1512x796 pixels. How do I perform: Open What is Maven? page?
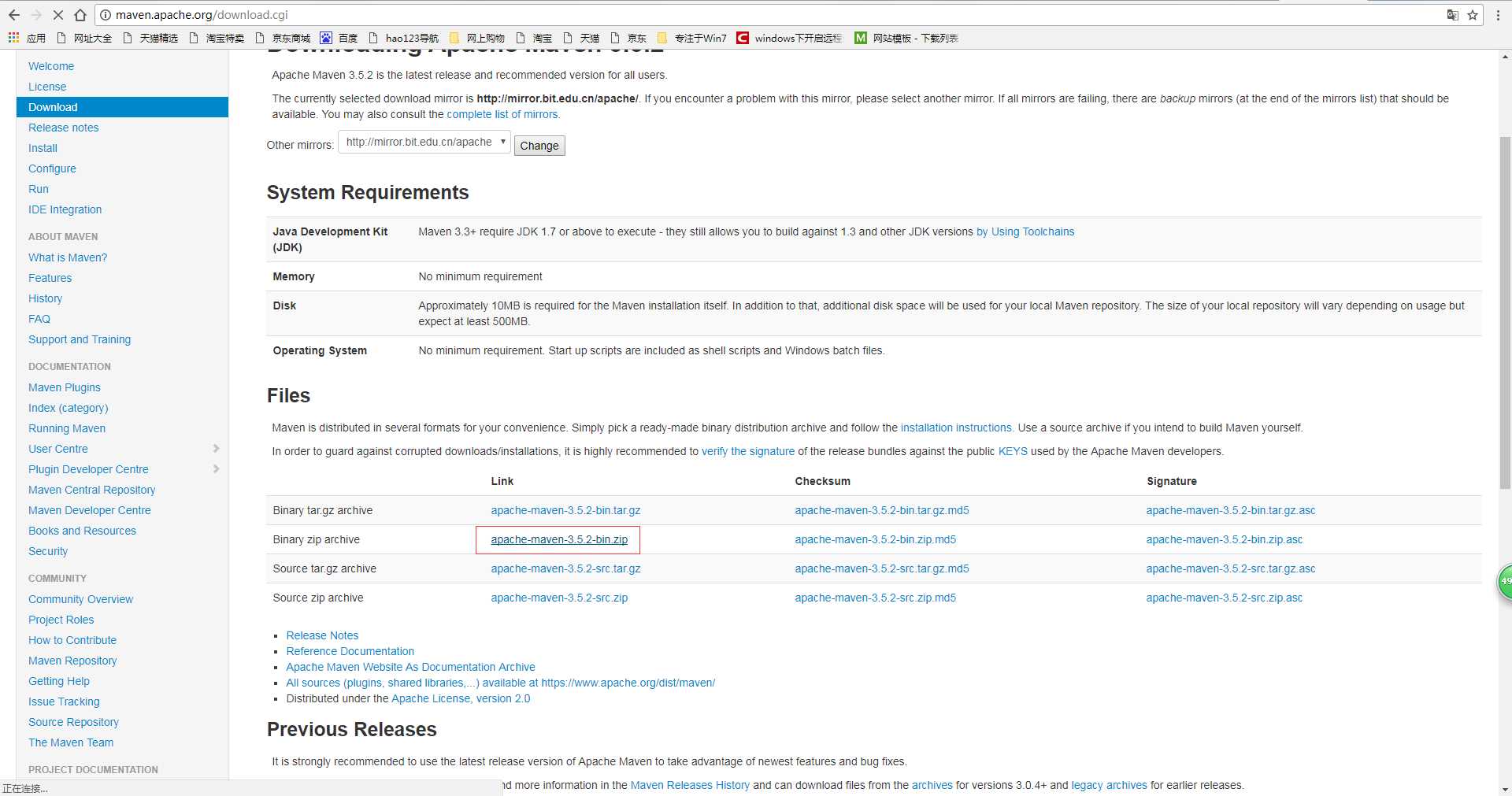point(68,257)
